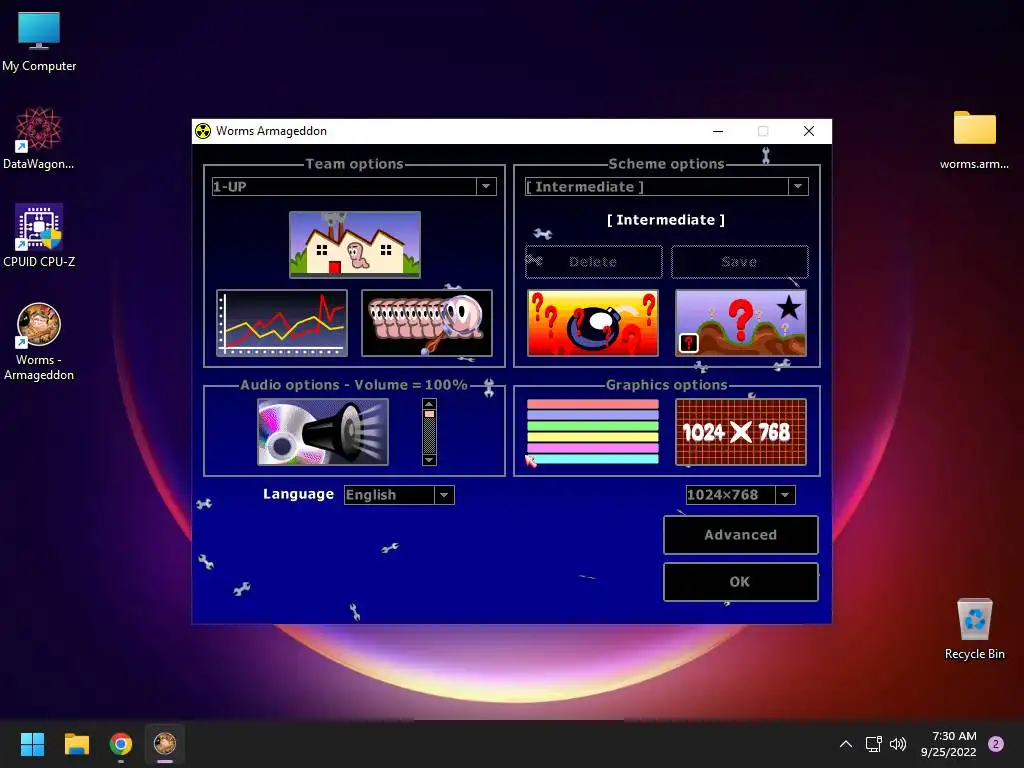Open File Explorer from the taskbar
The height and width of the screenshot is (768, 1024).
point(76,744)
